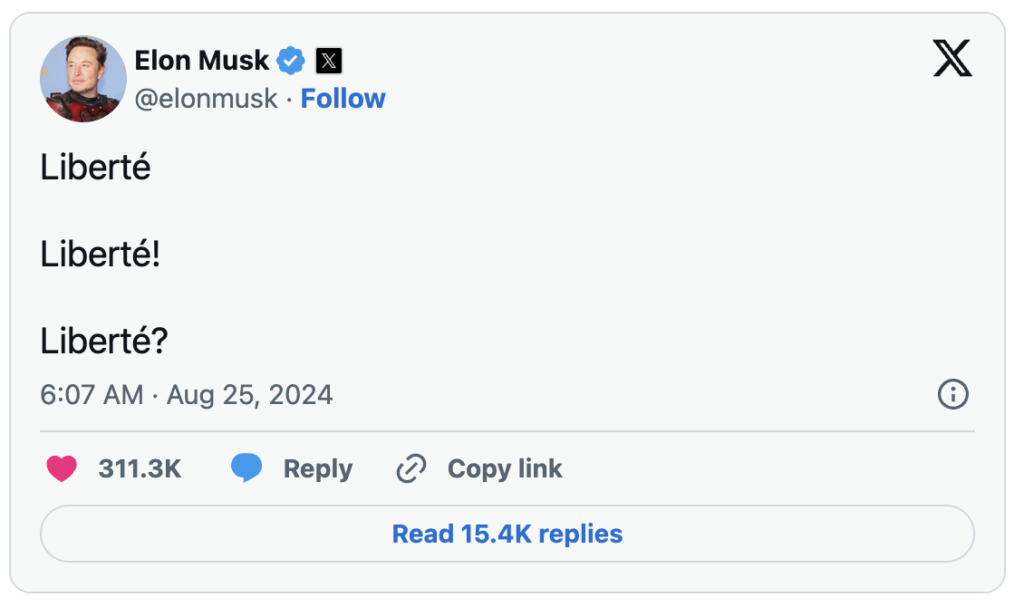Click the Read 15.4K replies button
This screenshot has height=607, width=1024.
pyautogui.click(x=507, y=534)
